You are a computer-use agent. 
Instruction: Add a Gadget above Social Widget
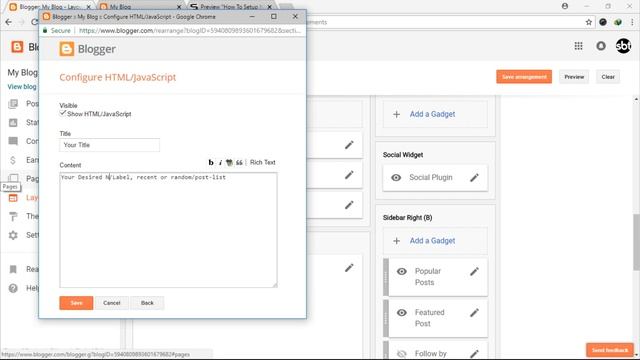[x=435, y=114]
